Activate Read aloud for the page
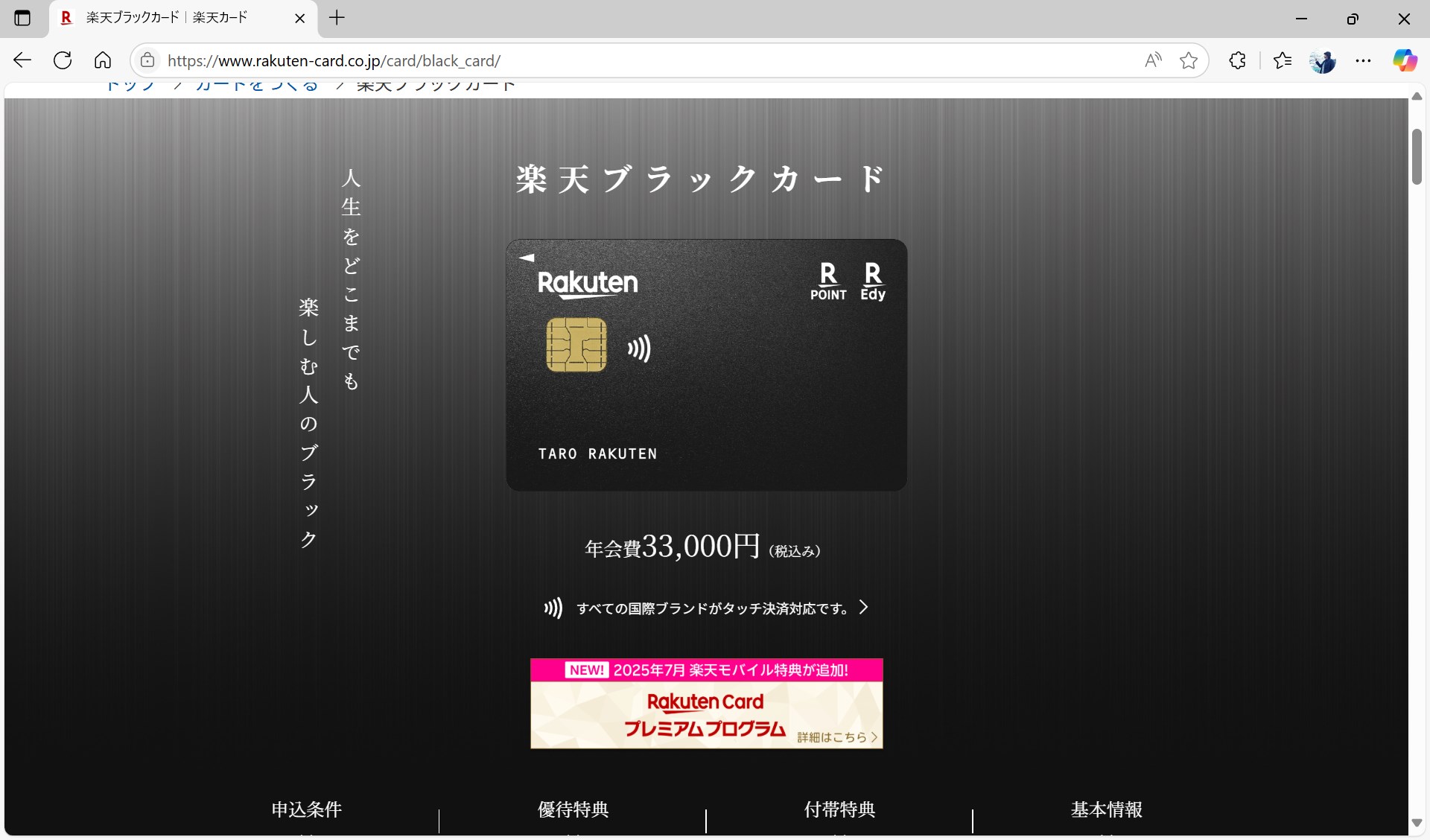This screenshot has width=1430, height=840. pyautogui.click(x=1152, y=60)
